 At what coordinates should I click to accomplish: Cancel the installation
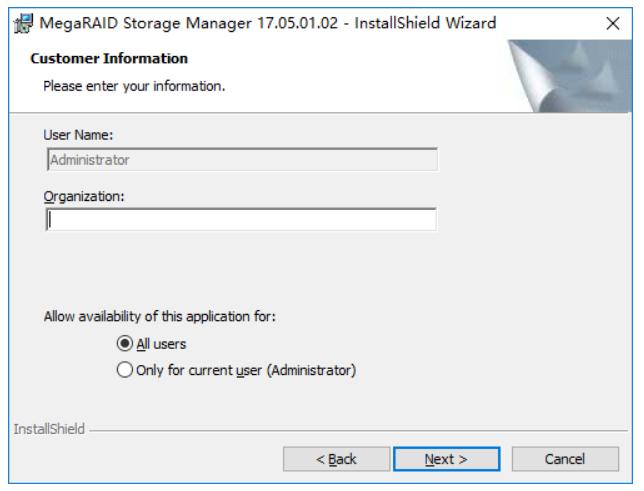pyautogui.click(x=565, y=459)
